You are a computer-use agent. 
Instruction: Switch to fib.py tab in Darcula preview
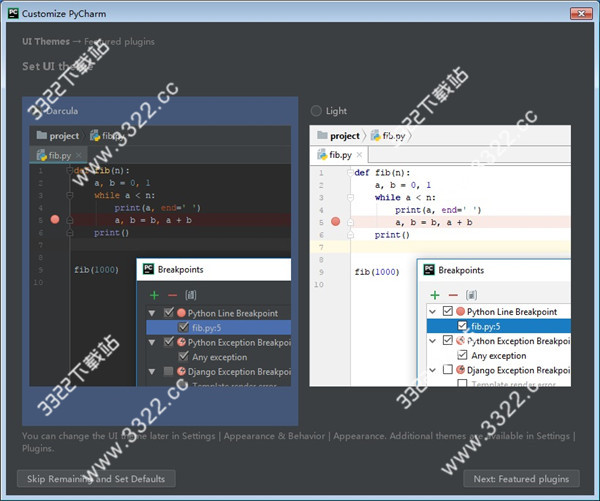pos(59,155)
